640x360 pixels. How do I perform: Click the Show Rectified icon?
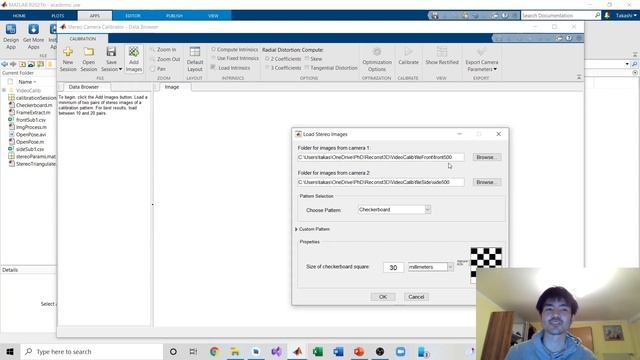tap(442, 52)
